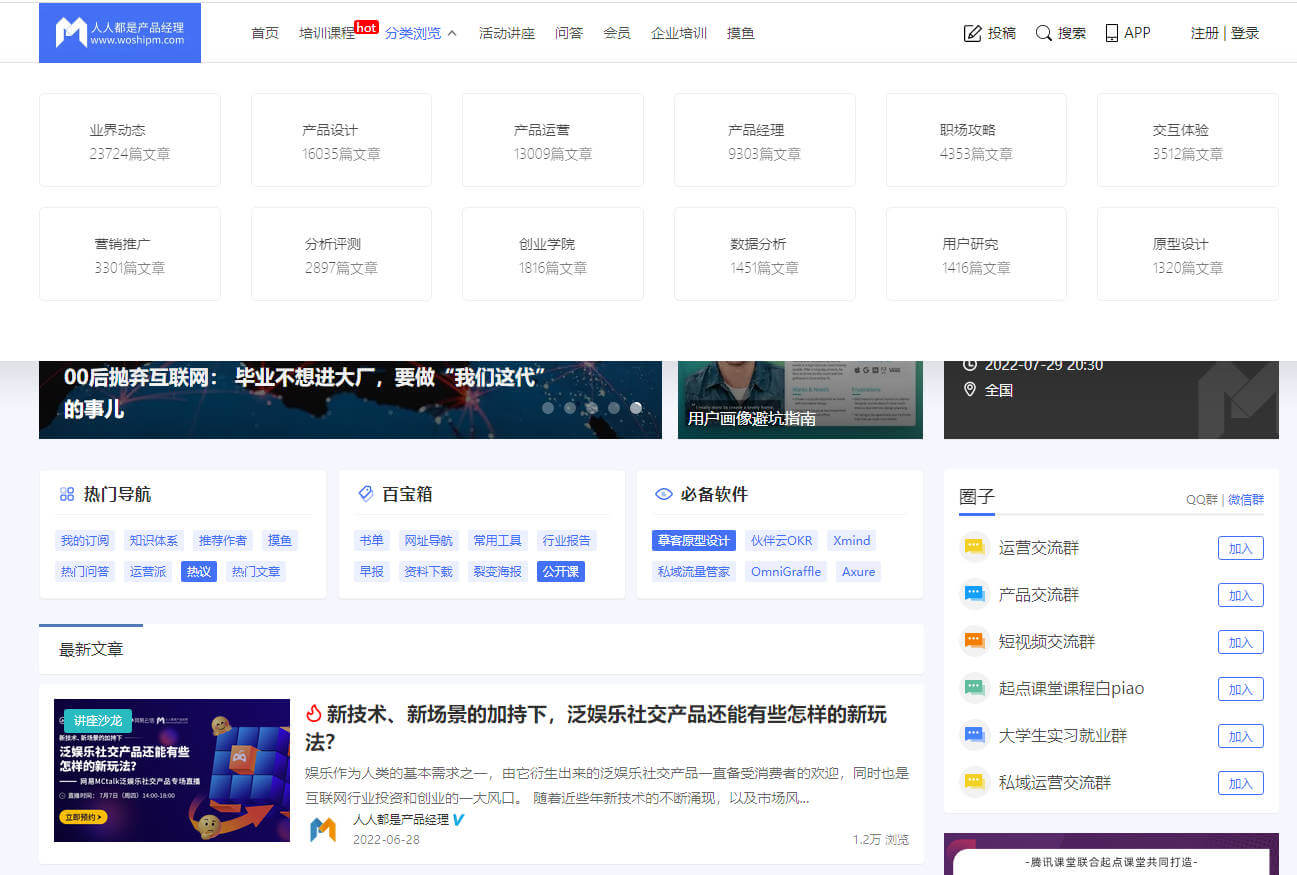Open the 数据分析 category card
This screenshot has height=875, width=1297.
click(764, 254)
